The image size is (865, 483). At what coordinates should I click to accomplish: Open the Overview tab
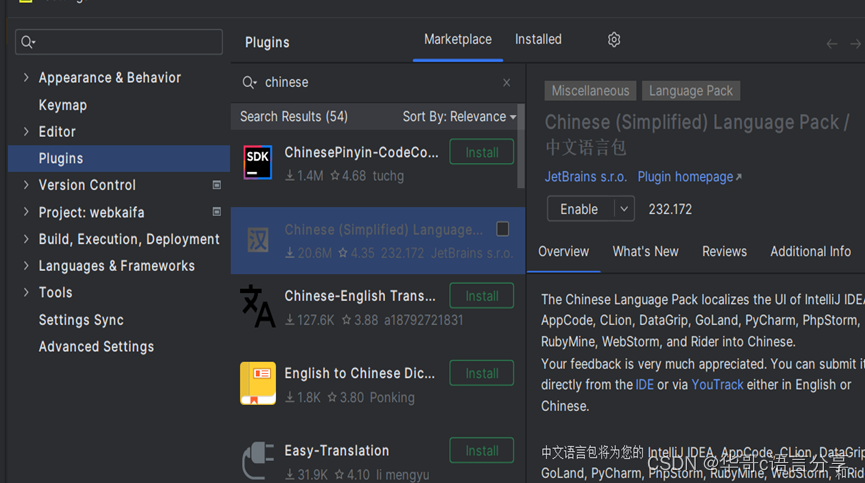pos(563,251)
